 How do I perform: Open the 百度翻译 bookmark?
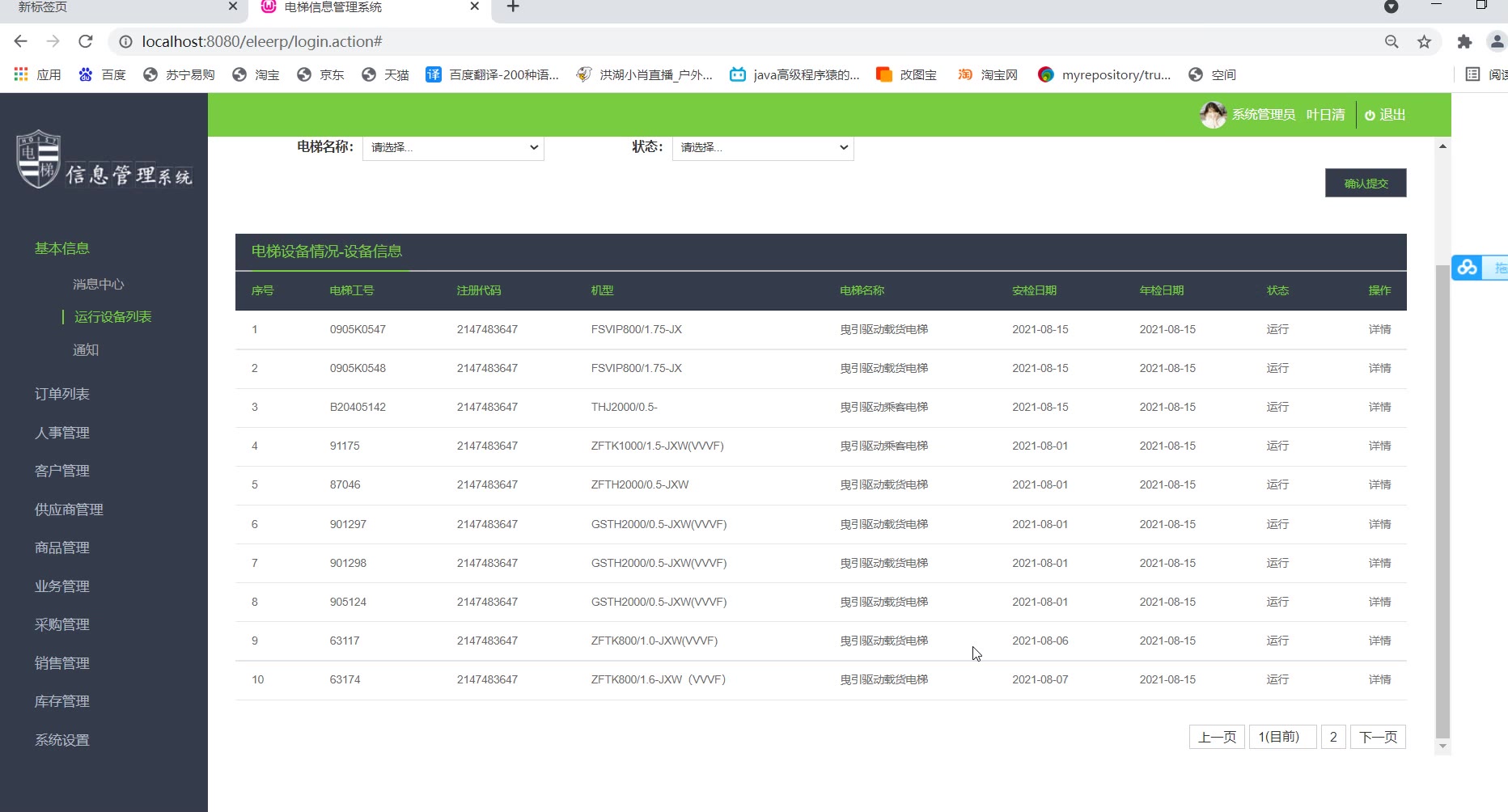pos(493,74)
